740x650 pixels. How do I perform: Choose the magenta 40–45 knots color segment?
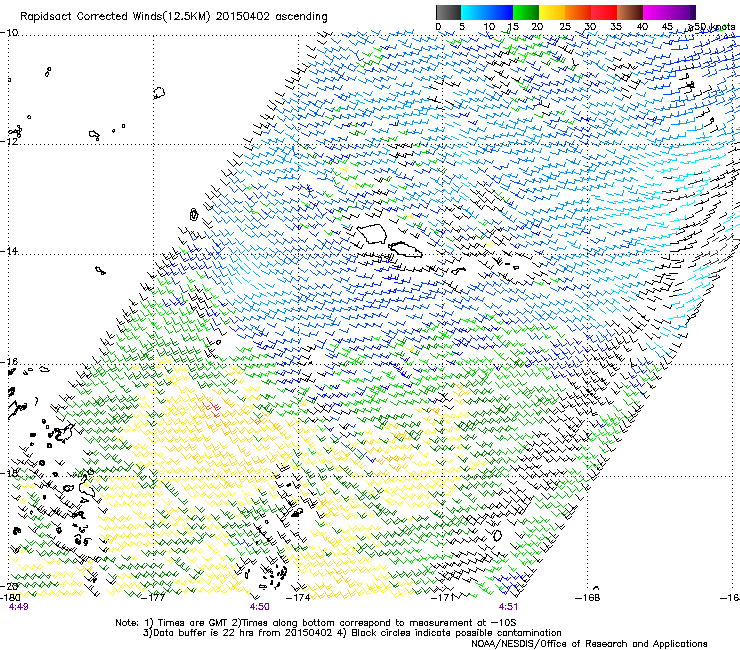click(x=656, y=12)
